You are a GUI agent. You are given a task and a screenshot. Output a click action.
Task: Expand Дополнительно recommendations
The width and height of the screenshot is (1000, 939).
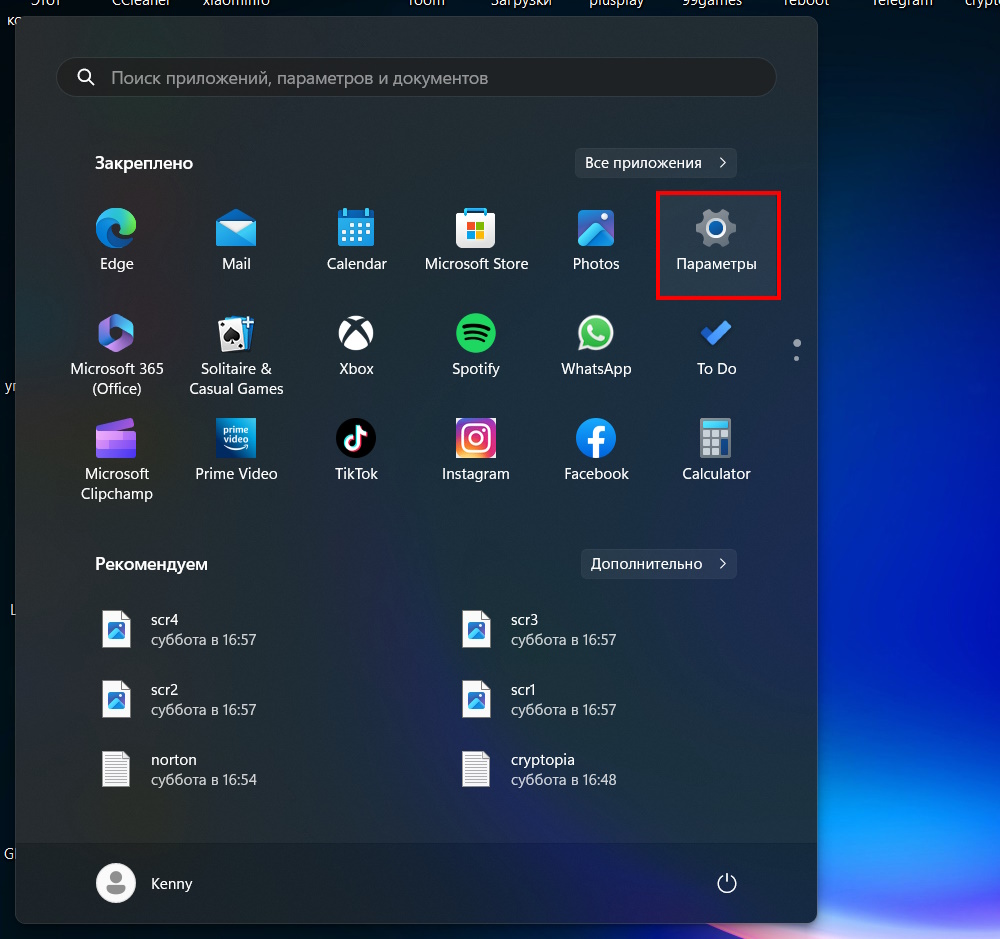[659, 564]
